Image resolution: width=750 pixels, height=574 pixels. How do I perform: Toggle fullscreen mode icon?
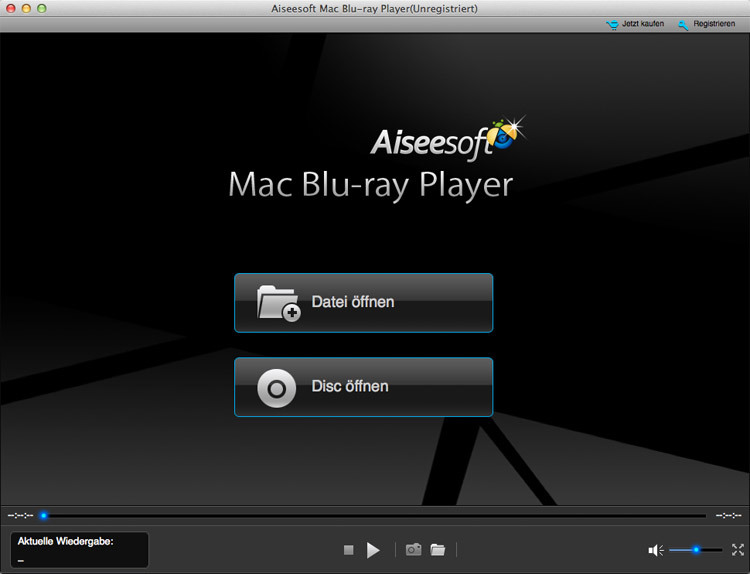[x=738, y=550]
